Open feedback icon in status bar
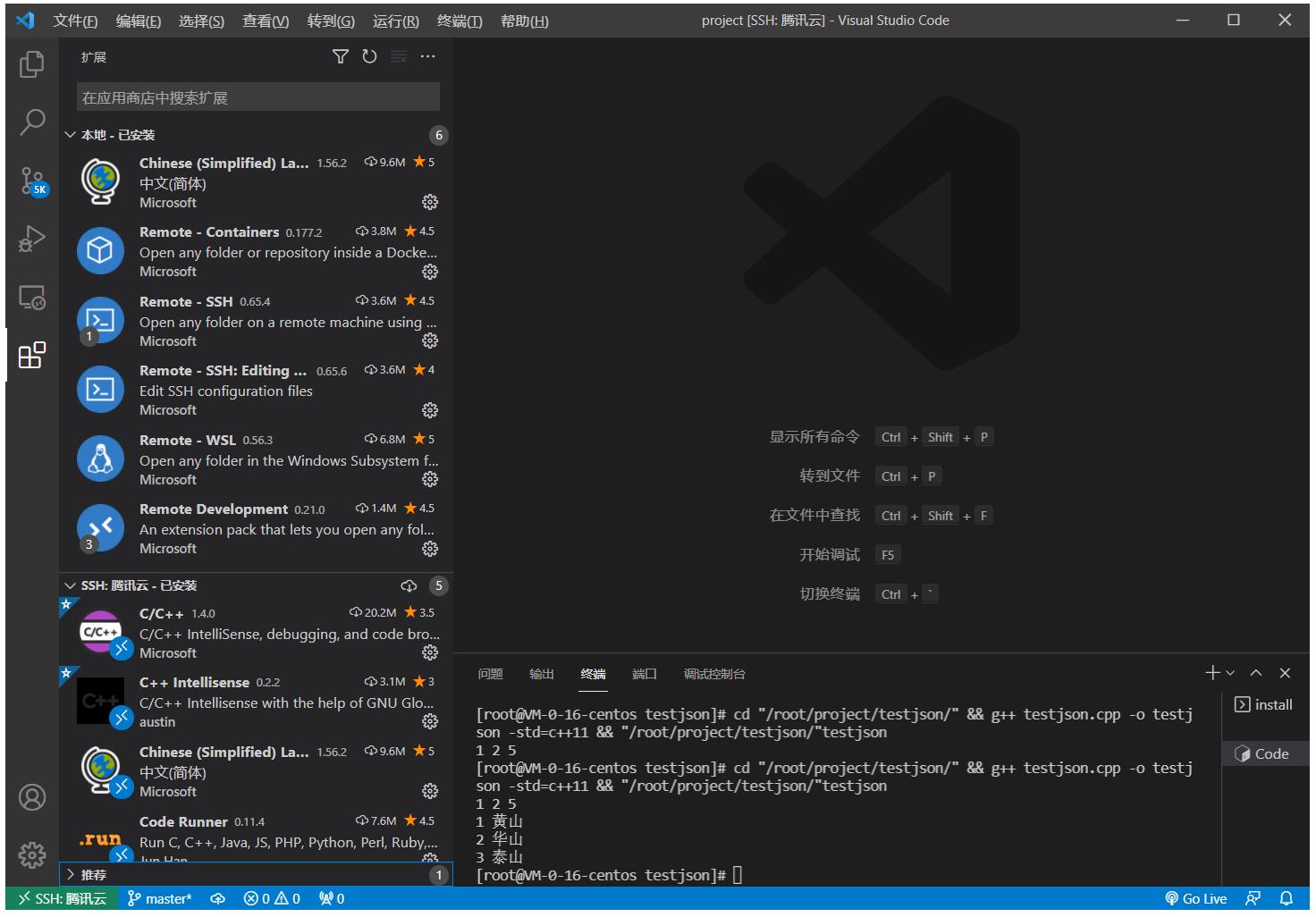 click(x=1253, y=898)
